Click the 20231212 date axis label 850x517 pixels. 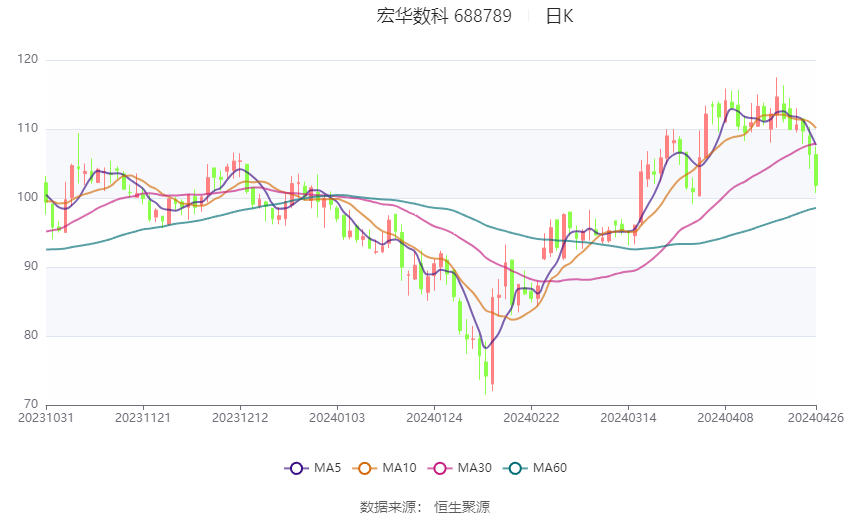240,417
